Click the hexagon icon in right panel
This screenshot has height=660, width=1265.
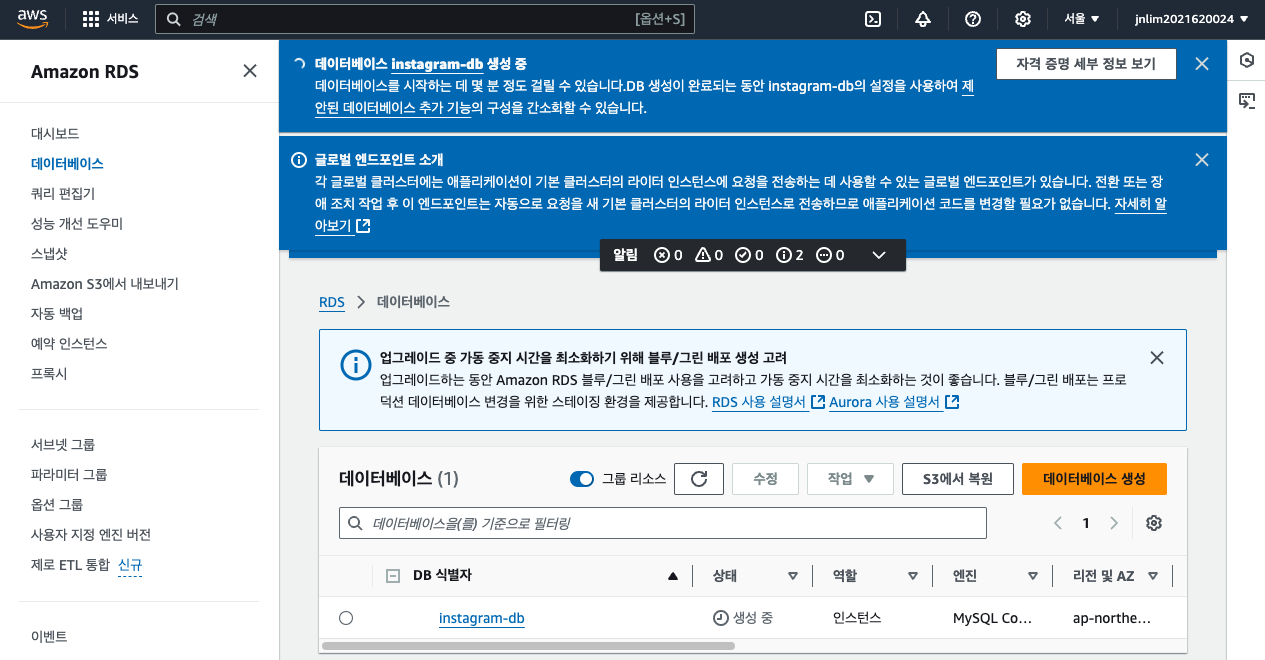tap(1246, 60)
